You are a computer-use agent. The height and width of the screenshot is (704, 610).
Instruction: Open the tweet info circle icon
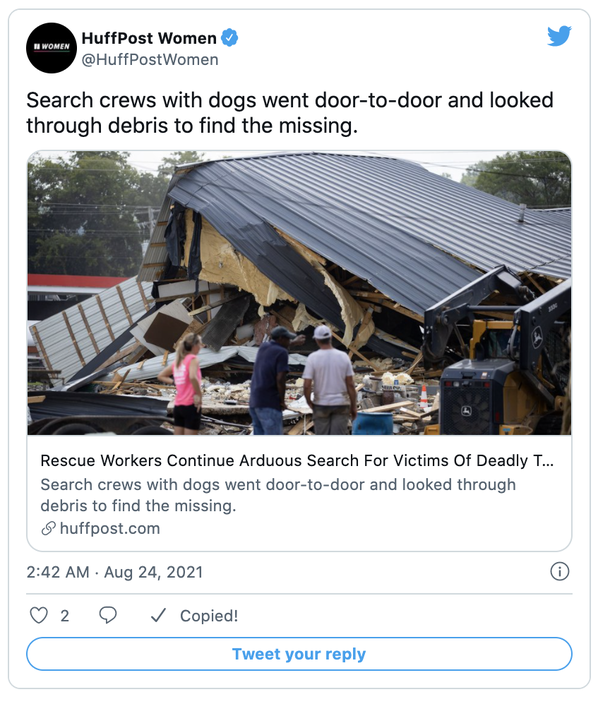pyautogui.click(x=559, y=572)
